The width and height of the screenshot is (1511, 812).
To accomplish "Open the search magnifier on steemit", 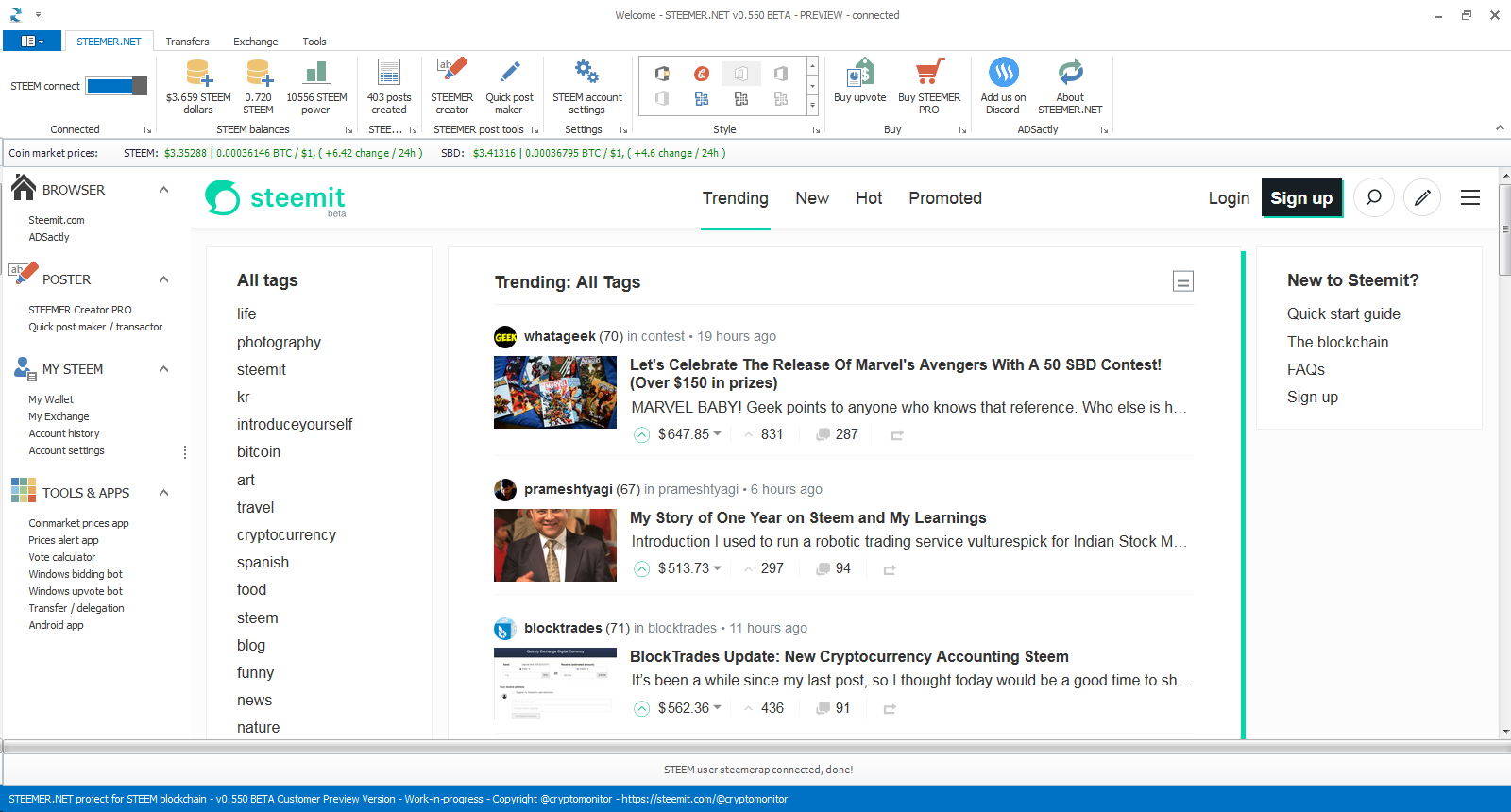I will (x=1374, y=197).
